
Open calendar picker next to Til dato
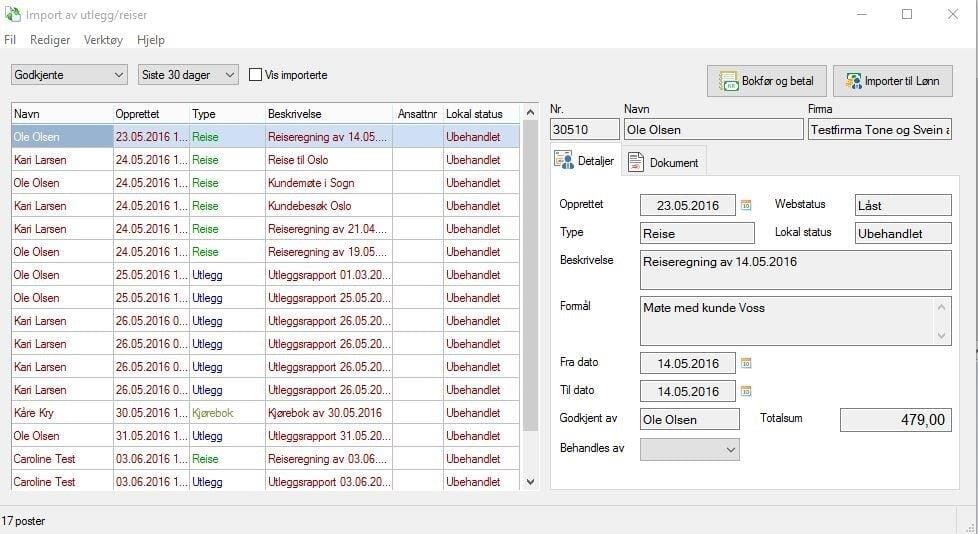(x=746, y=391)
